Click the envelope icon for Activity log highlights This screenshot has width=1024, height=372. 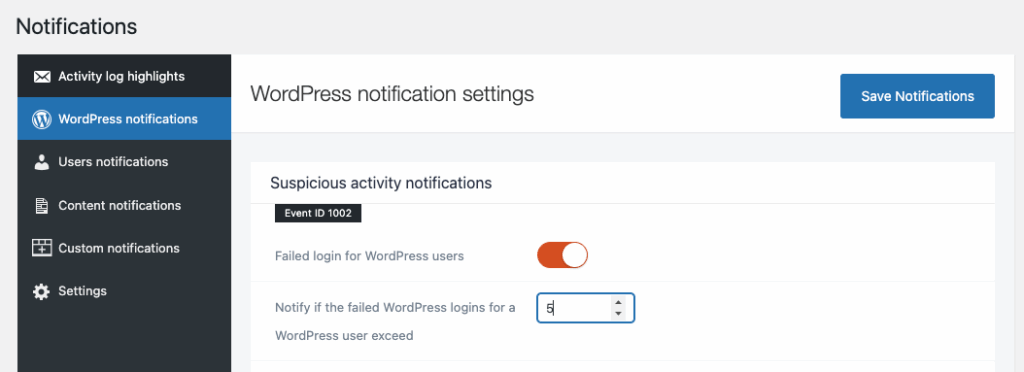click(x=42, y=77)
